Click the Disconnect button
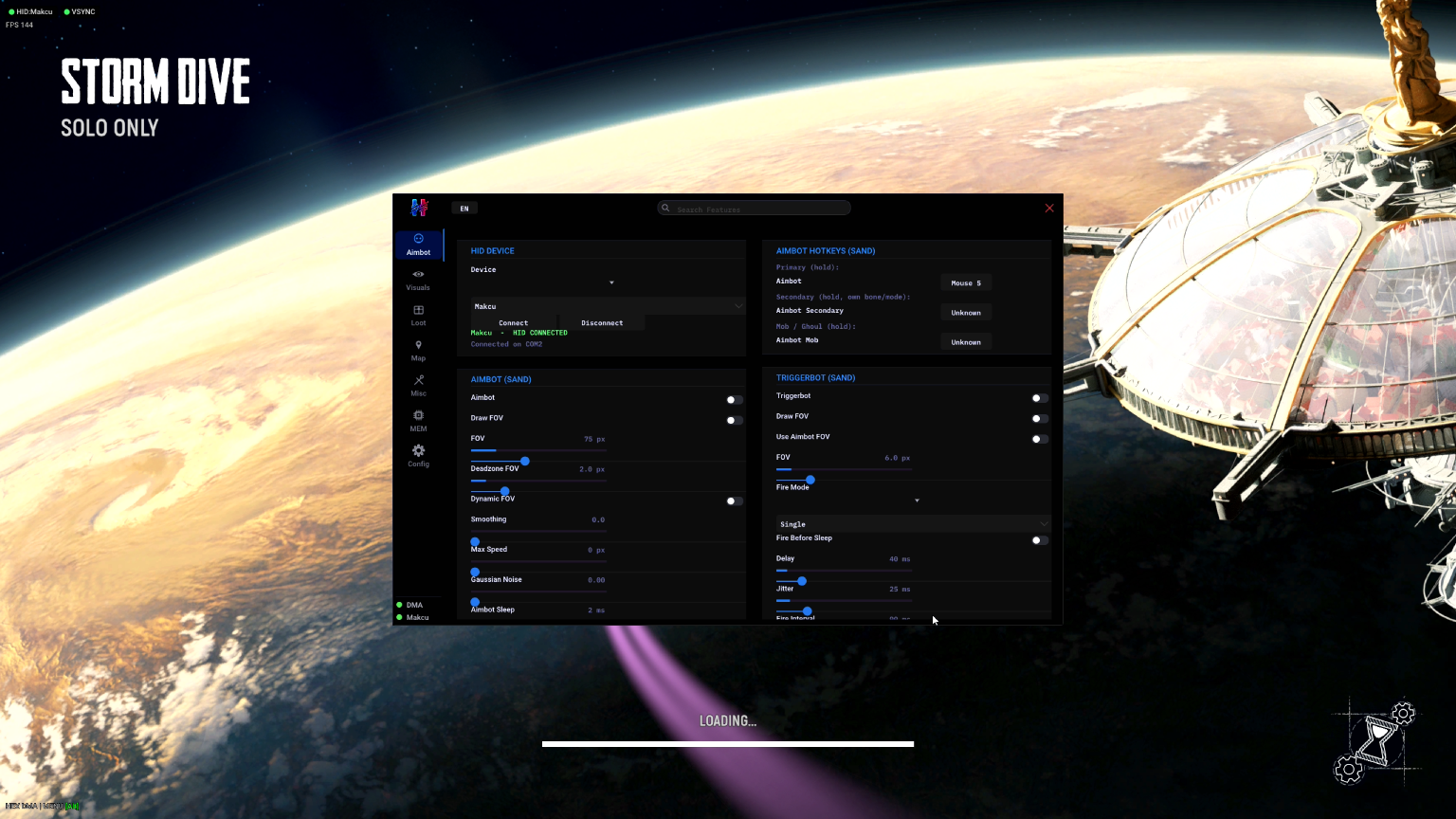This screenshot has width=1456, height=819. pos(602,323)
